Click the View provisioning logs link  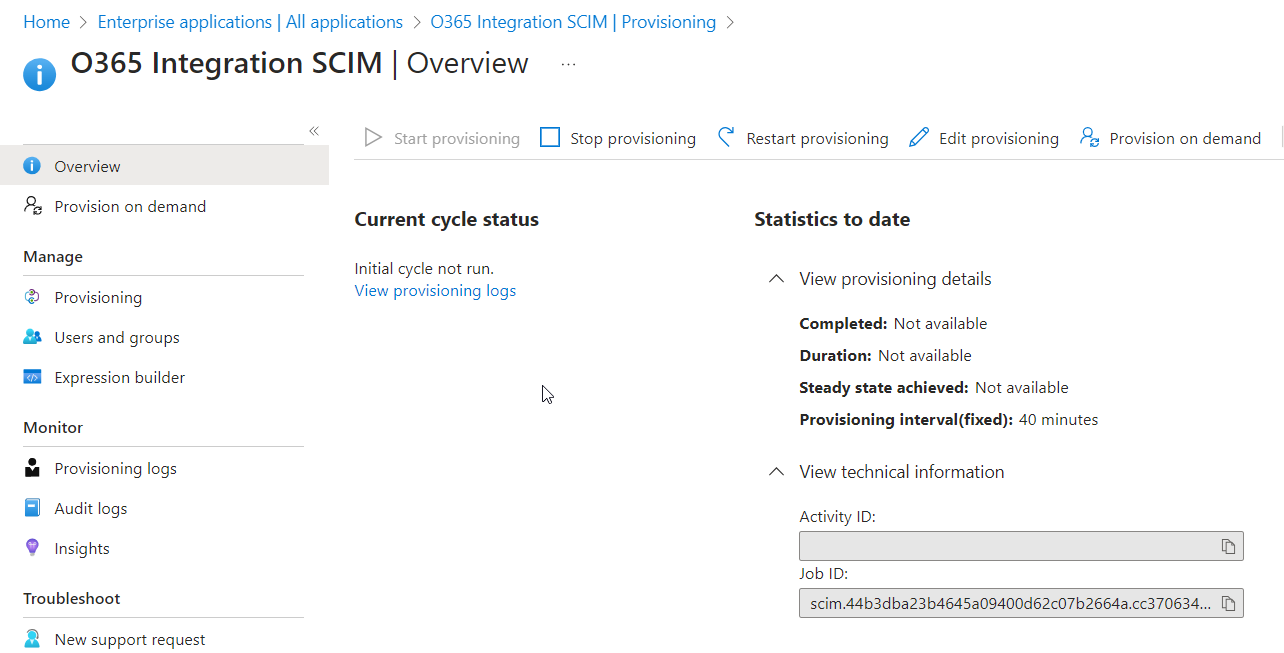[435, 291]
